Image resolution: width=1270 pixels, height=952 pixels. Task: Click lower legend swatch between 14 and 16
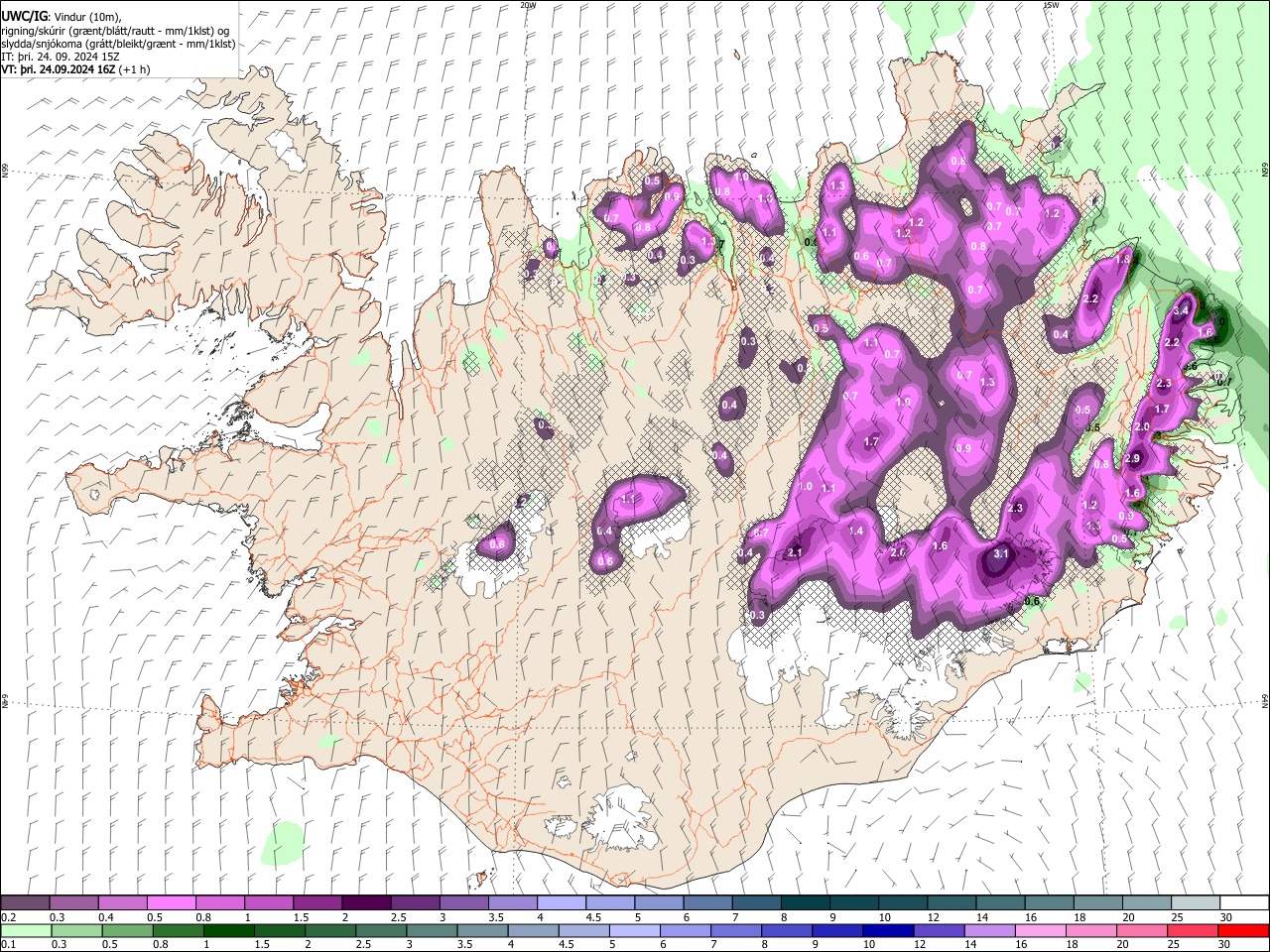(989, 931)
